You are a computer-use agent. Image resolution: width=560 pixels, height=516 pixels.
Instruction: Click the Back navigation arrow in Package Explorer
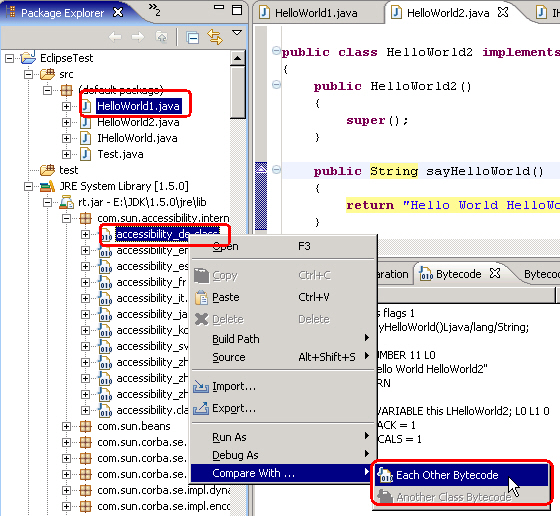click(x=115, y=37)
